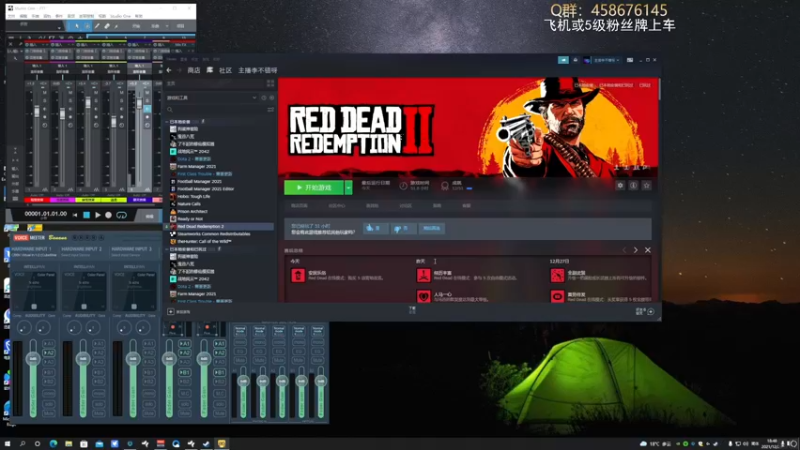The image size is (800, 450).
Task: Open Red Dead Redemption 2 manage gear icon
Action: [620, 186]
